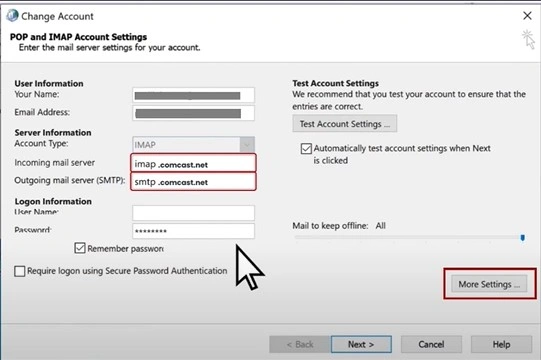Click the Mail to keep offline slider handle
This screenshot has height=360, width=541.
tap(523, 237)
